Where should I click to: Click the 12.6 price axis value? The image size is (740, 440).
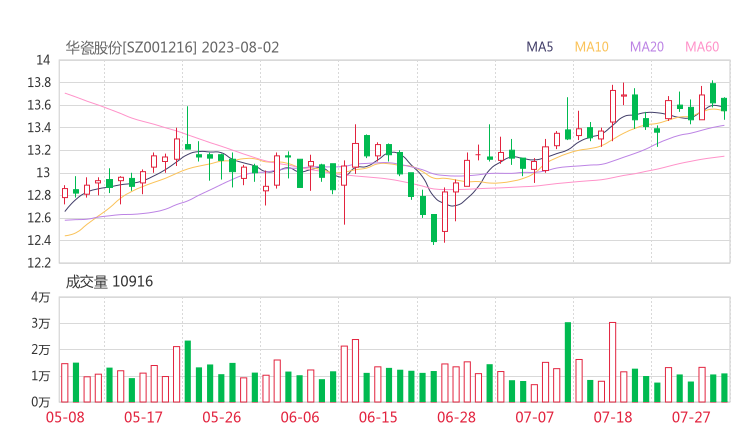[x=39, y=218]
